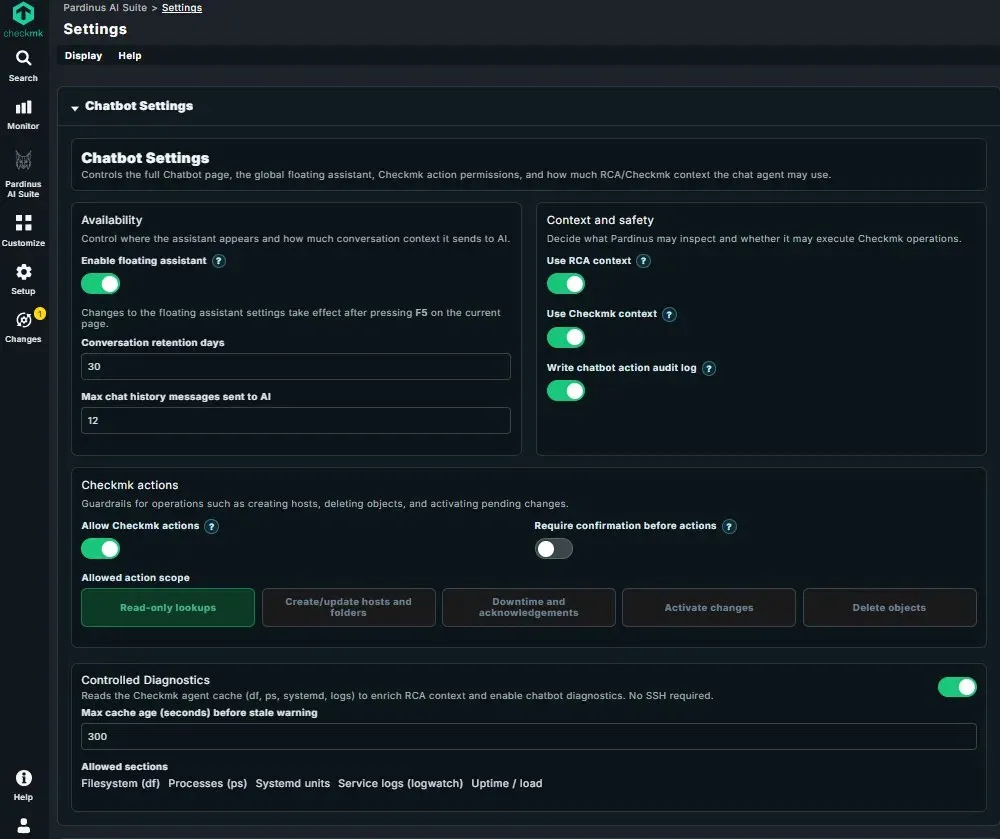Open the Display menu
Image resolution: width=1000 pixels, height=839 pixels.
click(83, 55)
